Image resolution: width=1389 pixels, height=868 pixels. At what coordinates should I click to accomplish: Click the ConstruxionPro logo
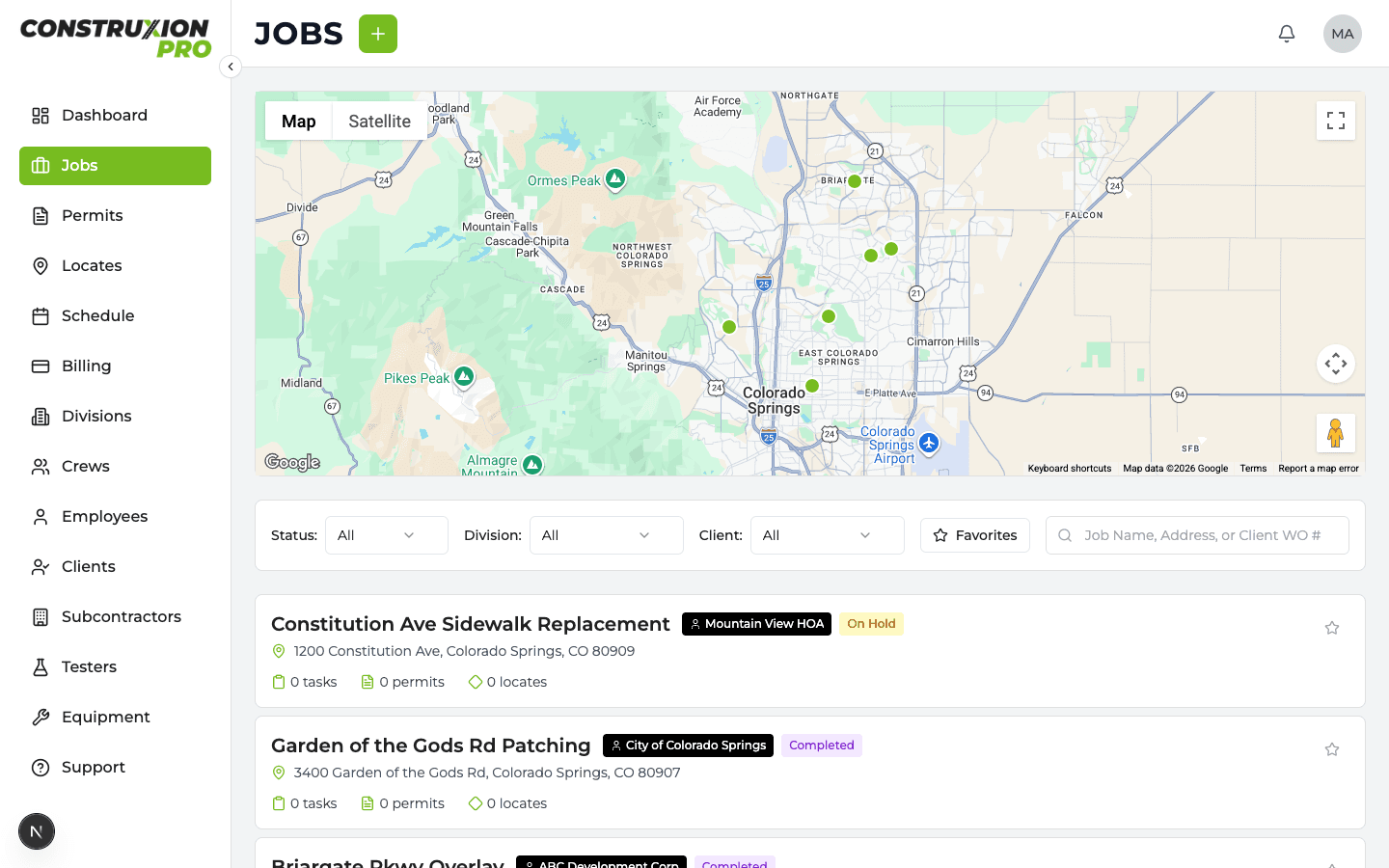(115, 38)
